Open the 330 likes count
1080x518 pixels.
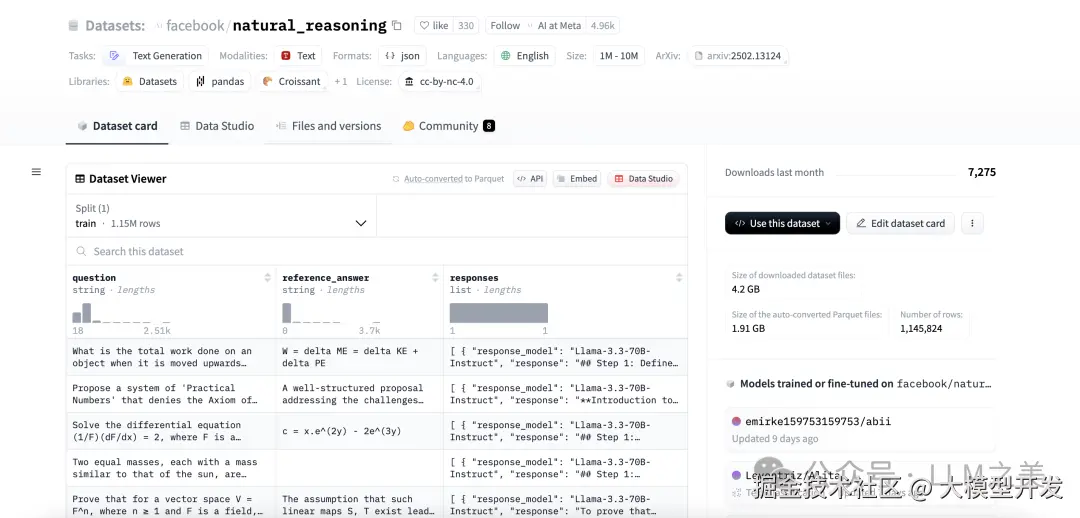point(466,25)
